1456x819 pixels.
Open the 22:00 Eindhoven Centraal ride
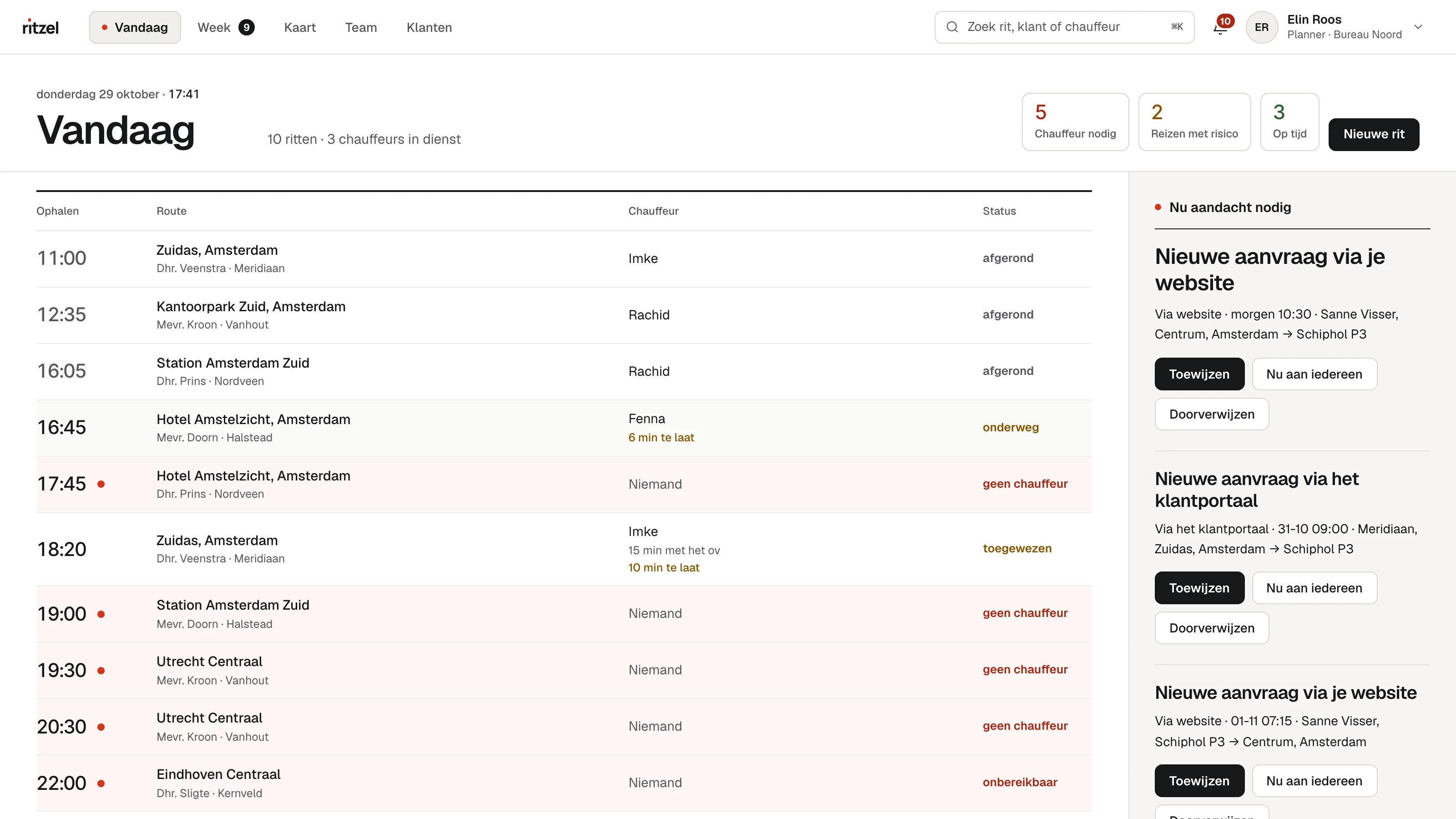click(564, 784)
